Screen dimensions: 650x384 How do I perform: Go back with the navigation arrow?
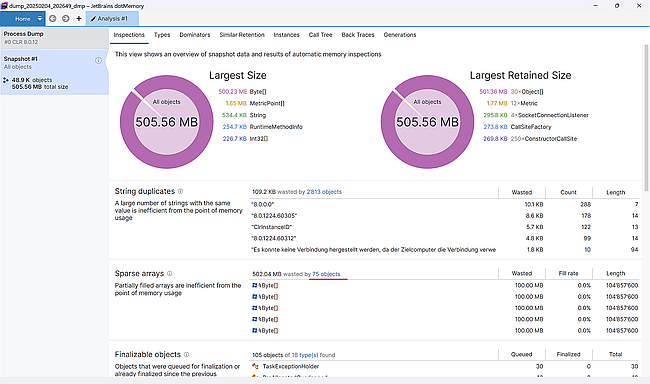pos(53,19)
